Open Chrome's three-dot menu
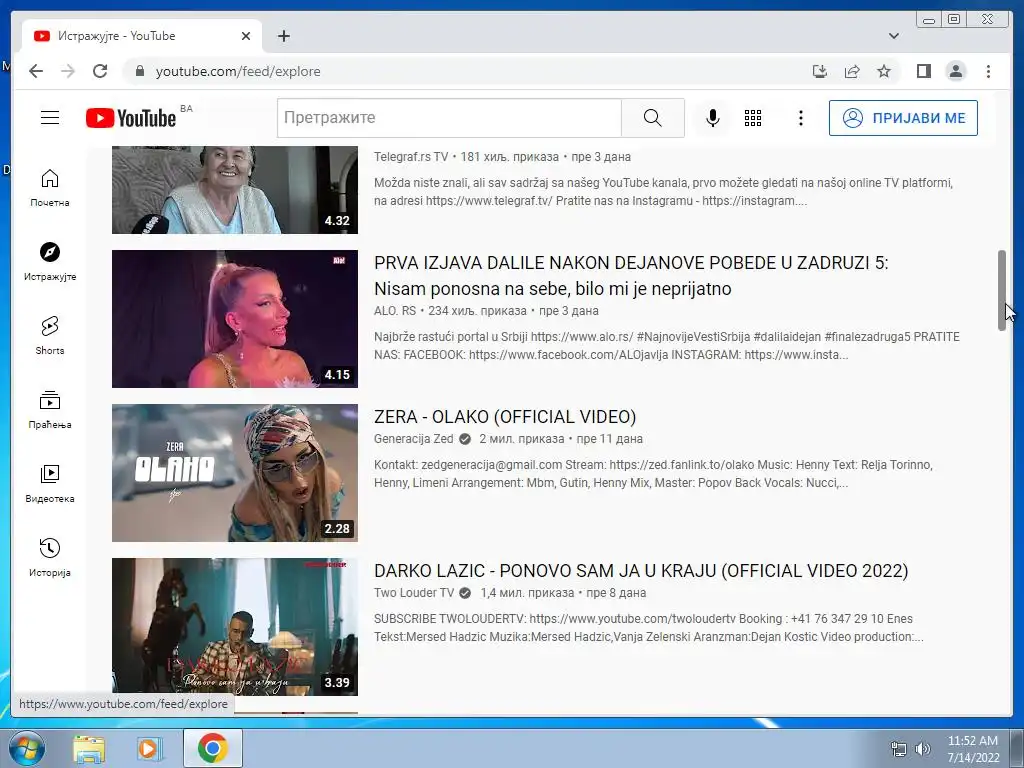The width and height of the screenshot is (1024, 768). coord(988,71)
